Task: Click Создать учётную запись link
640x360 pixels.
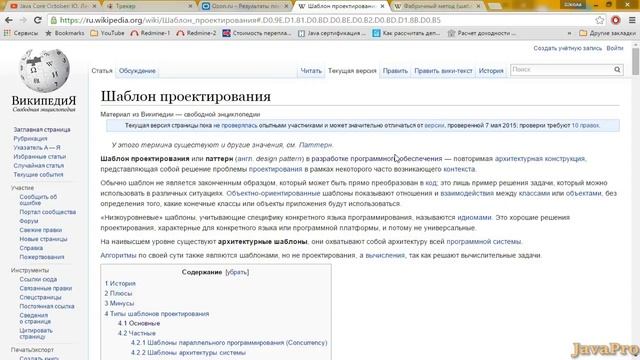Action: (x=567, y=48)
